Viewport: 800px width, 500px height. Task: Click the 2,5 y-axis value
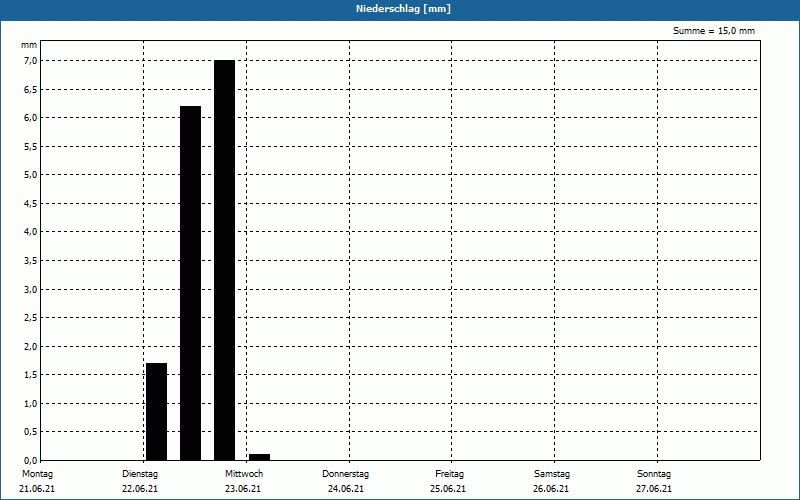click(x=31, y=318)
